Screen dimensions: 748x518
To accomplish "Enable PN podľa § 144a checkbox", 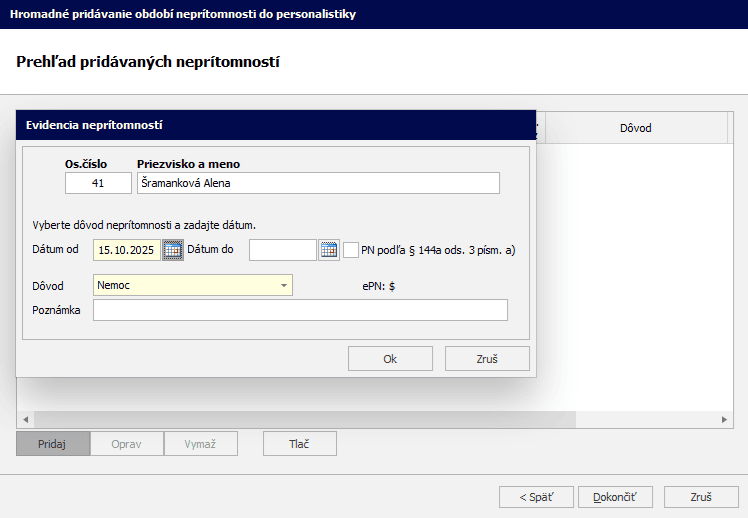I will pyautogui.click(x=351, y=250).
